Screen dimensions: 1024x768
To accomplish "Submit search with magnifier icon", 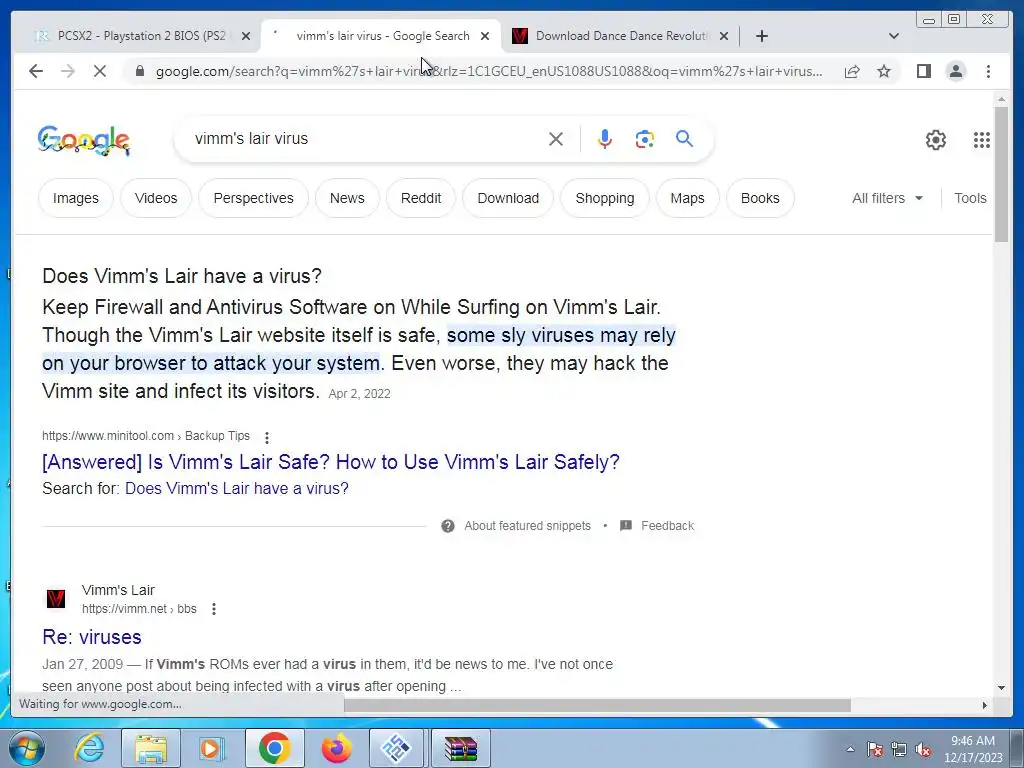I will click(684, 138).
